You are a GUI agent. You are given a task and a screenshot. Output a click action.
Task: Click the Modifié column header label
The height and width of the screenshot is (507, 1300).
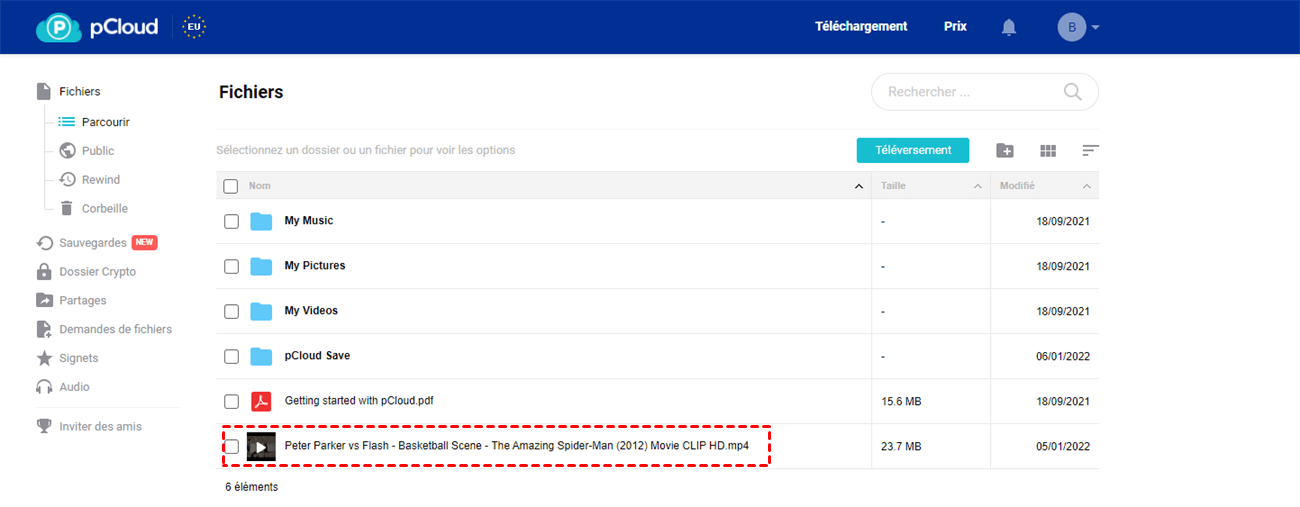pyautogui.click(x=1018, y=186)
